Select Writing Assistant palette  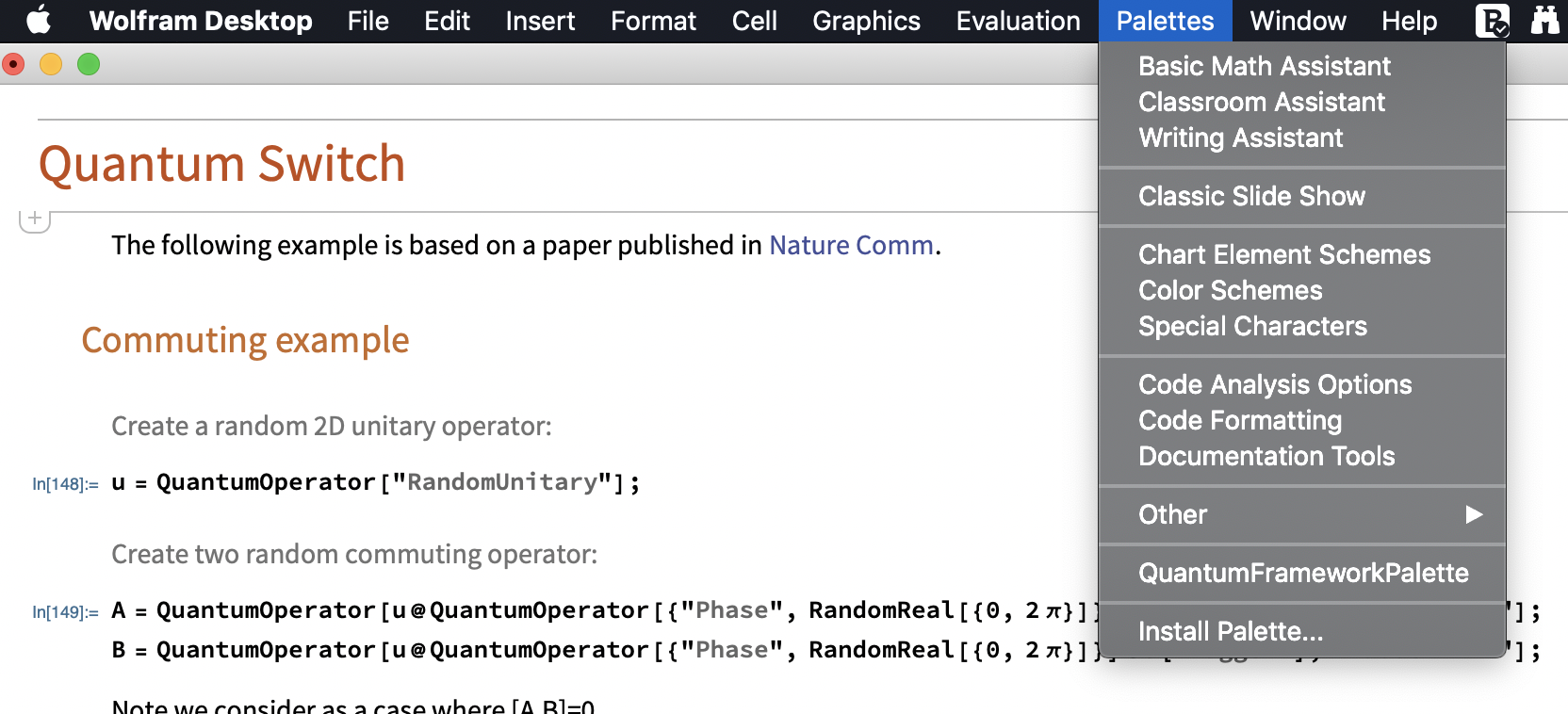point(1302,138)
